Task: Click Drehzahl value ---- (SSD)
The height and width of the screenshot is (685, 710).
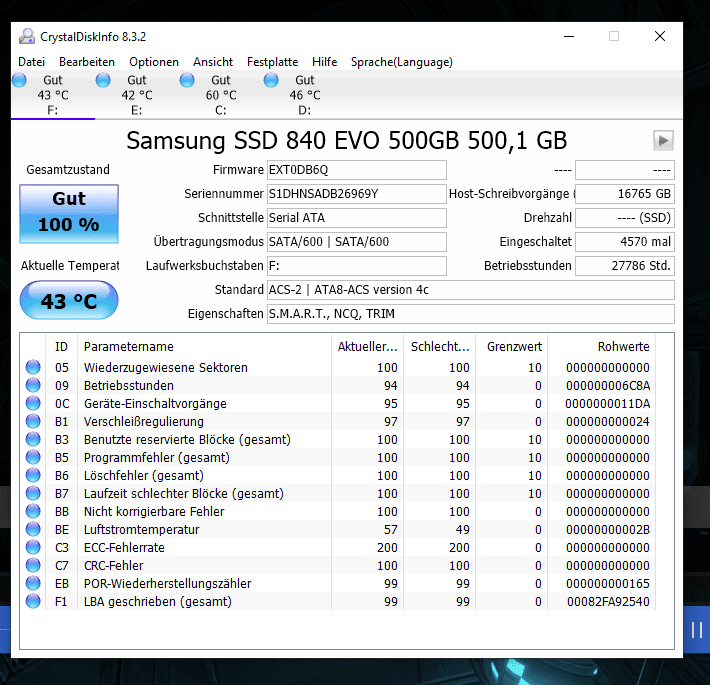Action: click(x=625, y=218)
